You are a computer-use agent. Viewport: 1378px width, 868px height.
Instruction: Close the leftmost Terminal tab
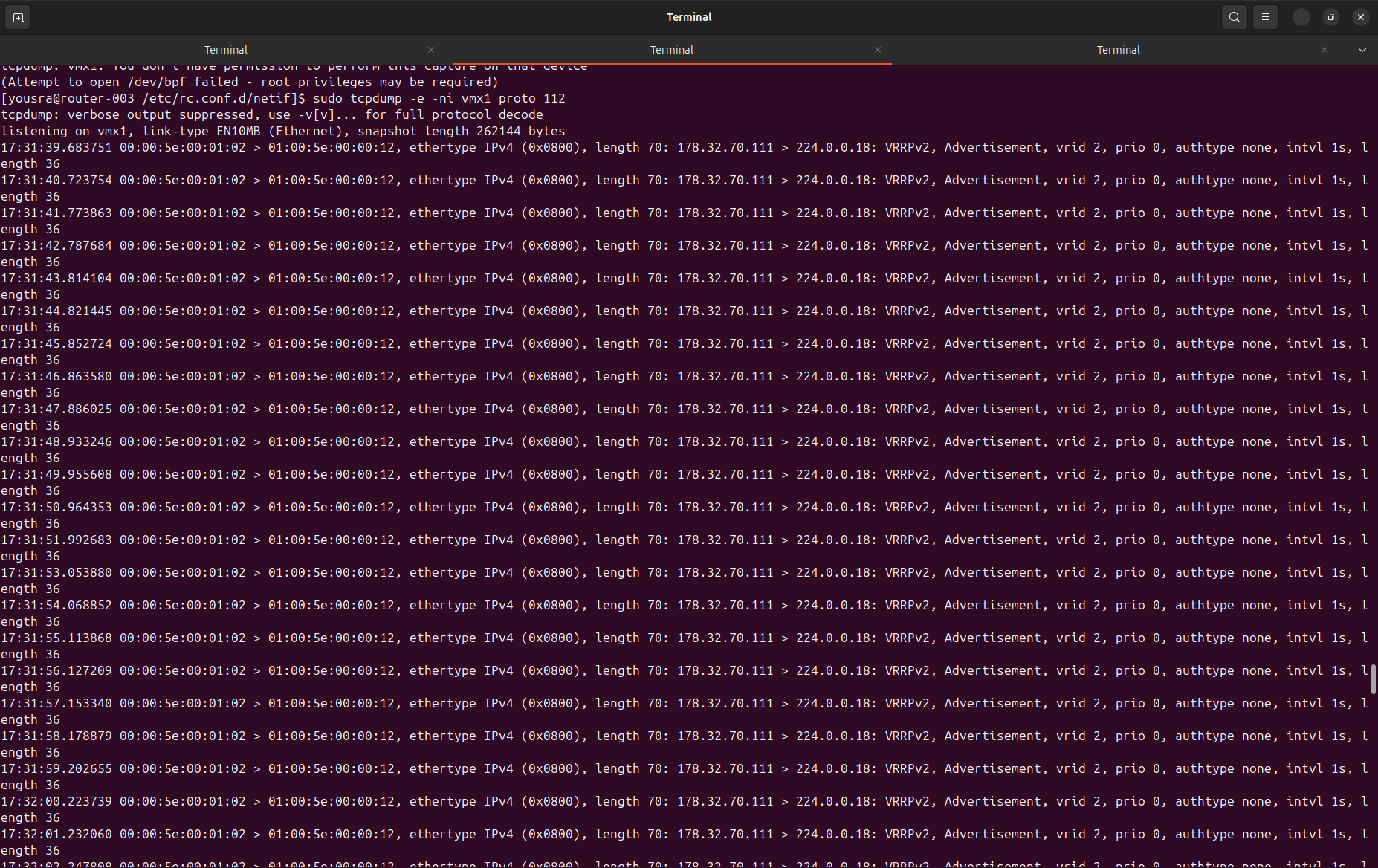[x=431, y=50]
